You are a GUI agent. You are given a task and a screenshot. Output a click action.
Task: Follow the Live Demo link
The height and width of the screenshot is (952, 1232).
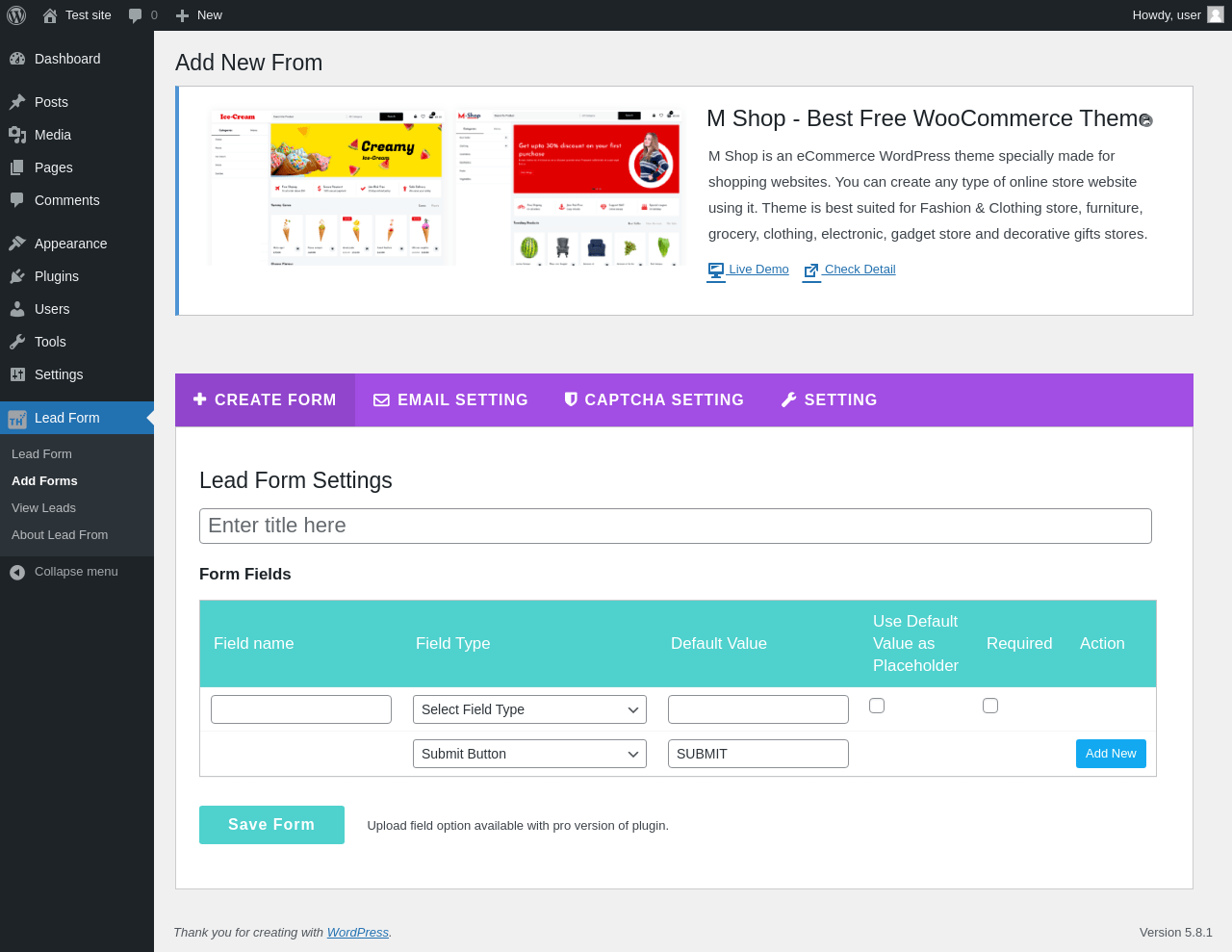coord(758,270)
